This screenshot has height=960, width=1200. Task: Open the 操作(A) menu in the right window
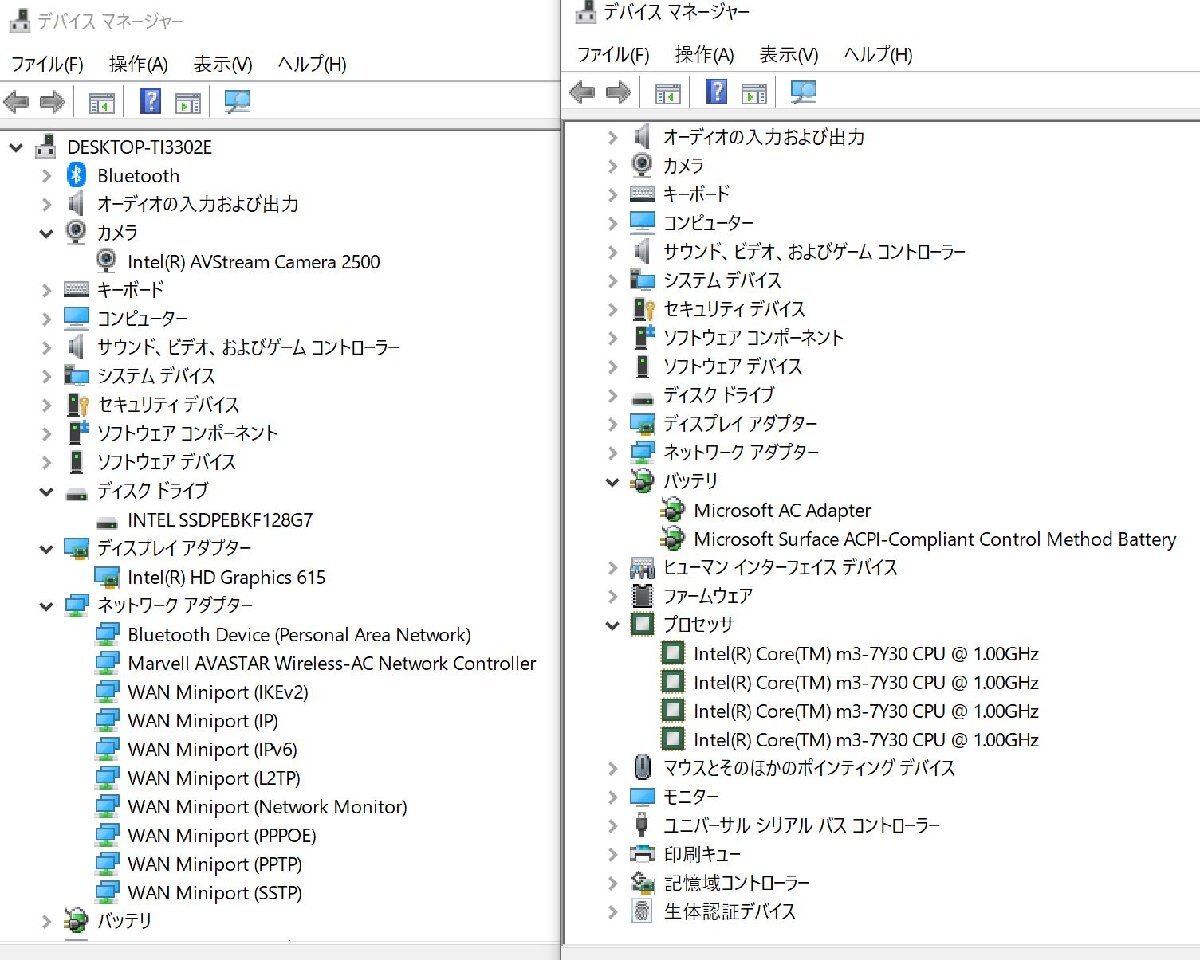[x=704, y=55]
